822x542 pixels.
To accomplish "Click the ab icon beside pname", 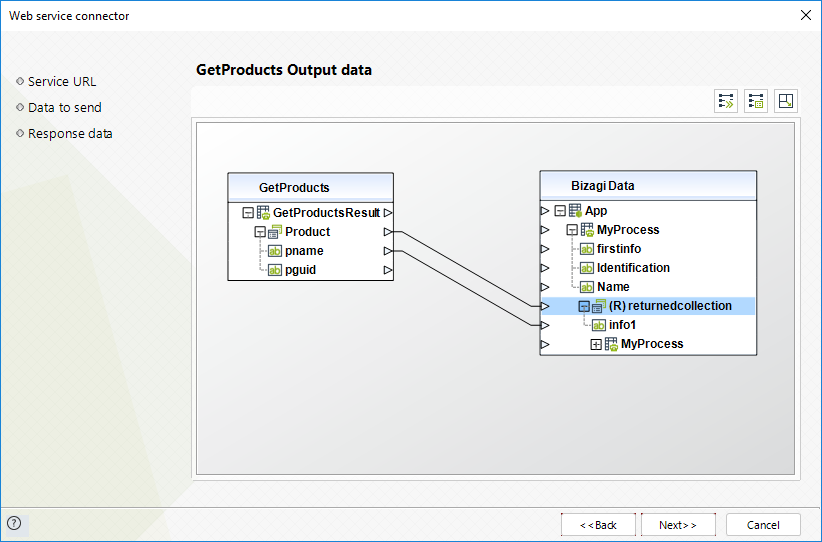I will point(275,251).
